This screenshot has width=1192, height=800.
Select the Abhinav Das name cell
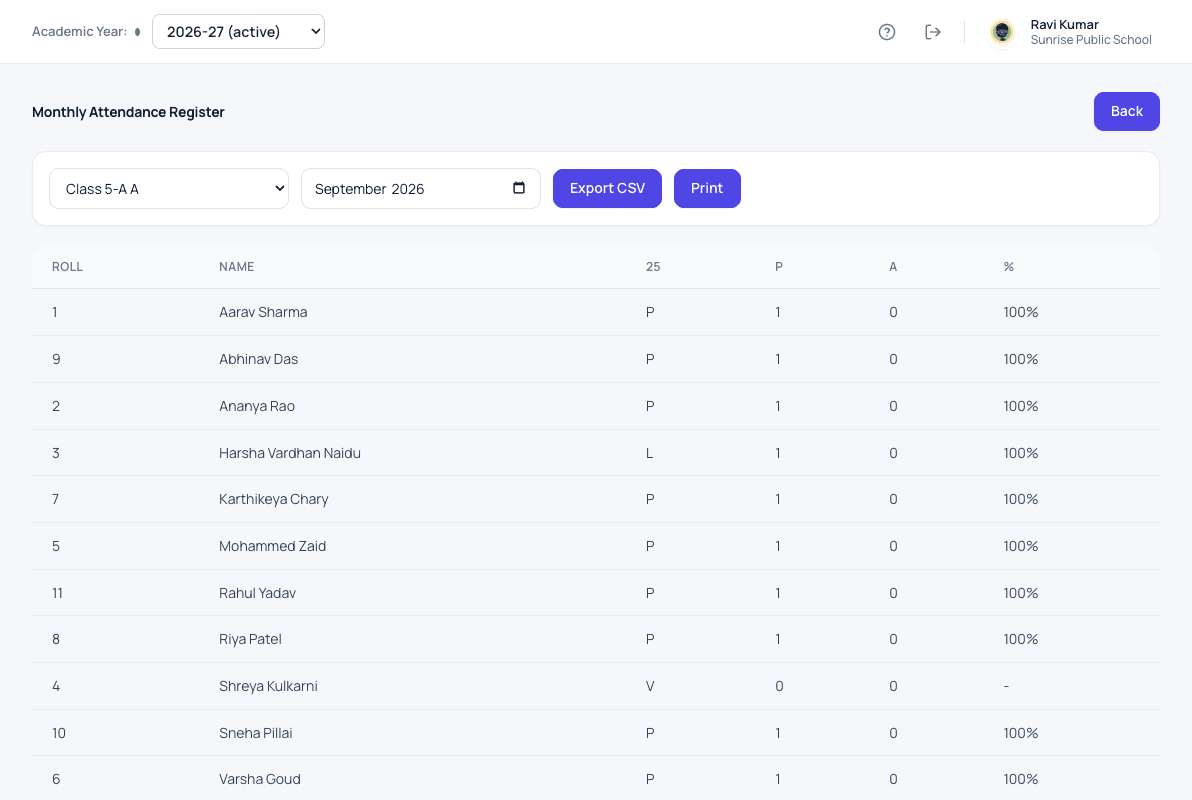pyautogui.click(x=258, y=359)
